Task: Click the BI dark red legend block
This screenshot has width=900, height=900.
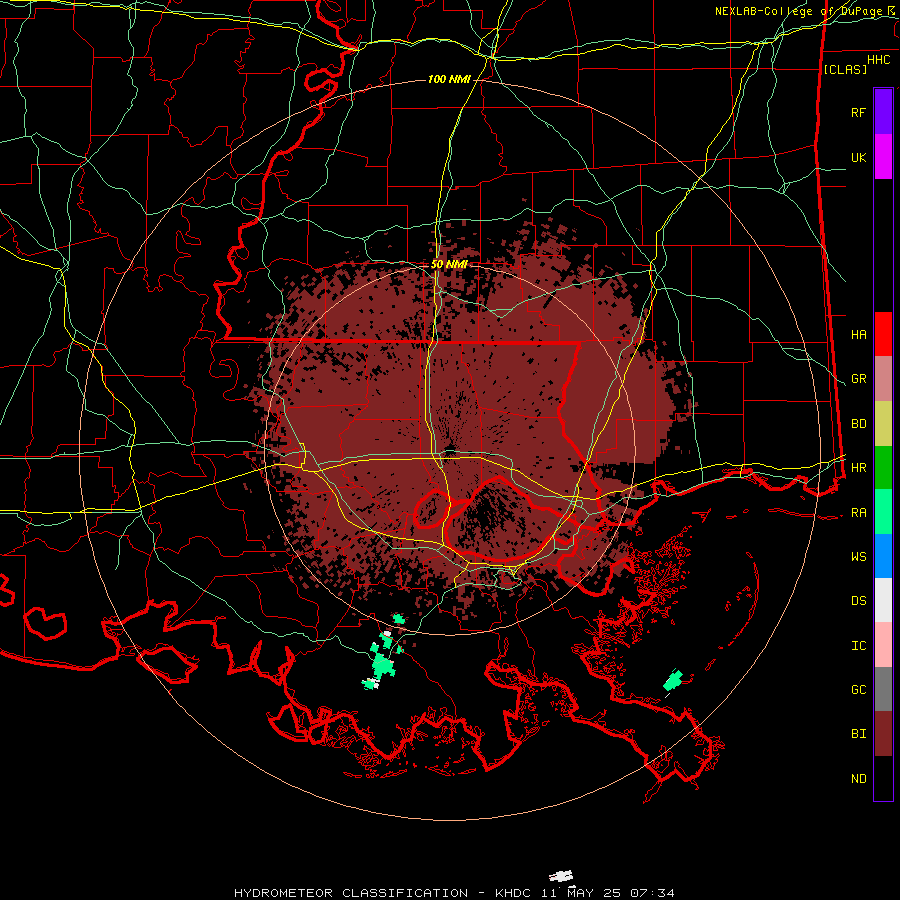Action: click(x=883, y=734)
